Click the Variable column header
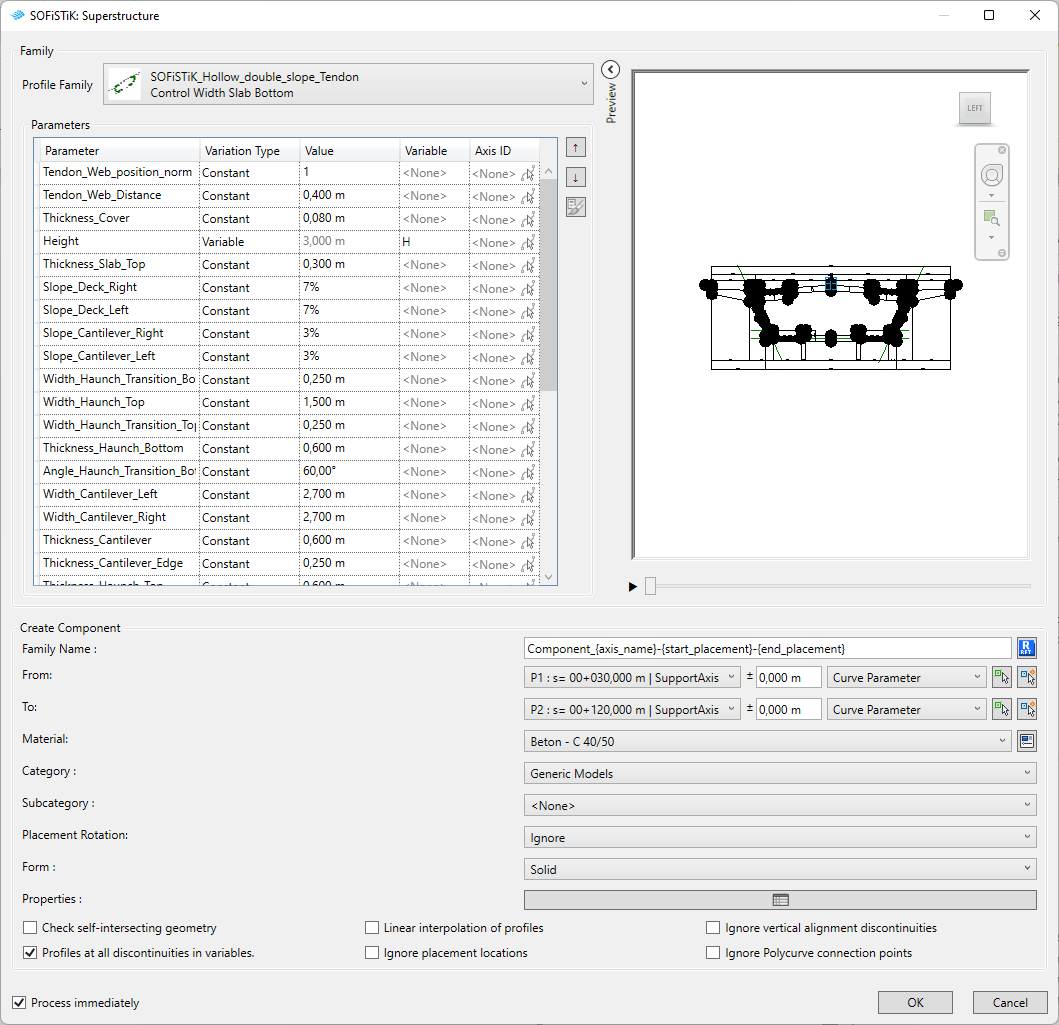 [x=434, y=151]
